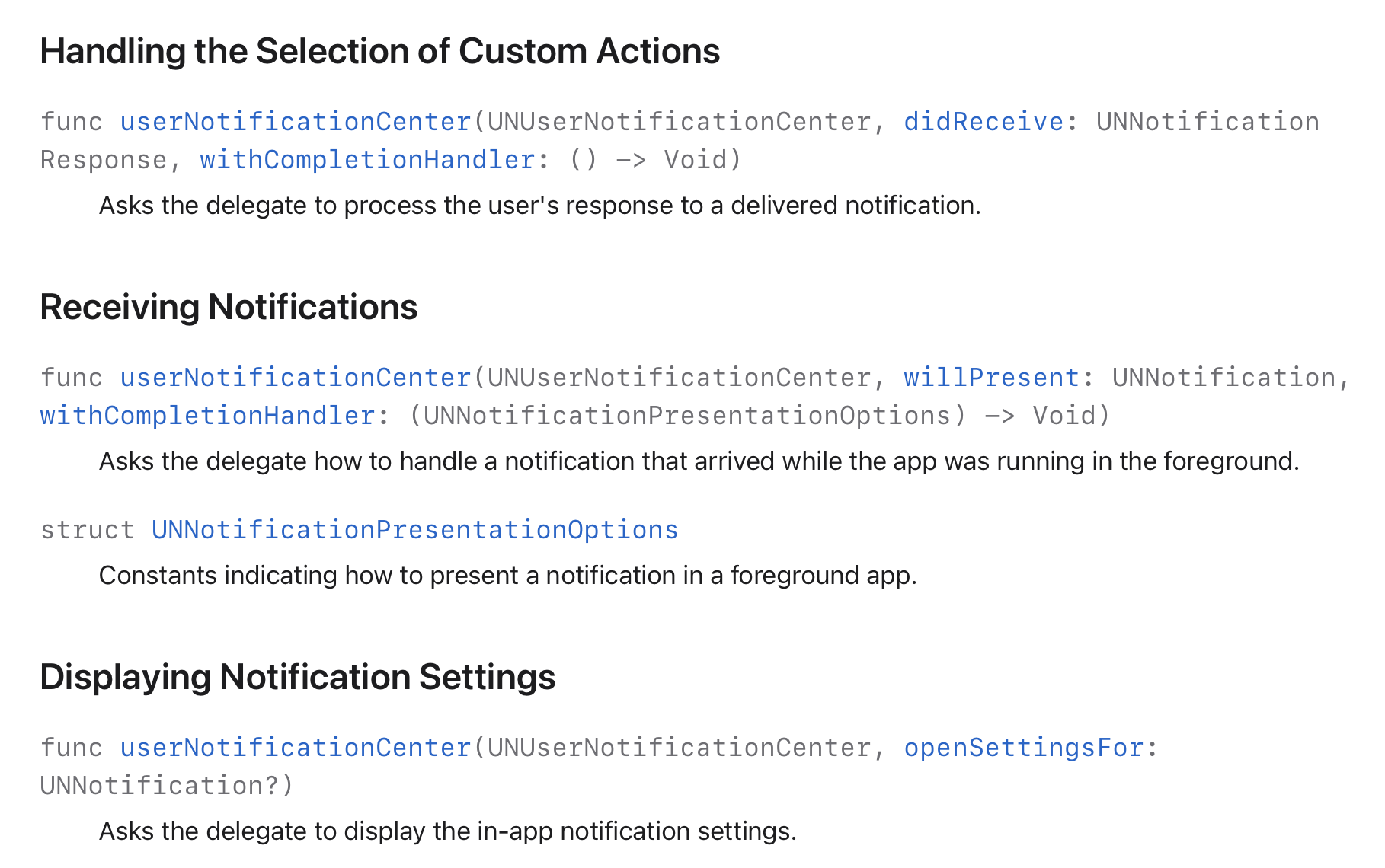This screenshot has height=868, width=1385.
Task: Click the description about foreground notification handling
Action: [699, 461]
